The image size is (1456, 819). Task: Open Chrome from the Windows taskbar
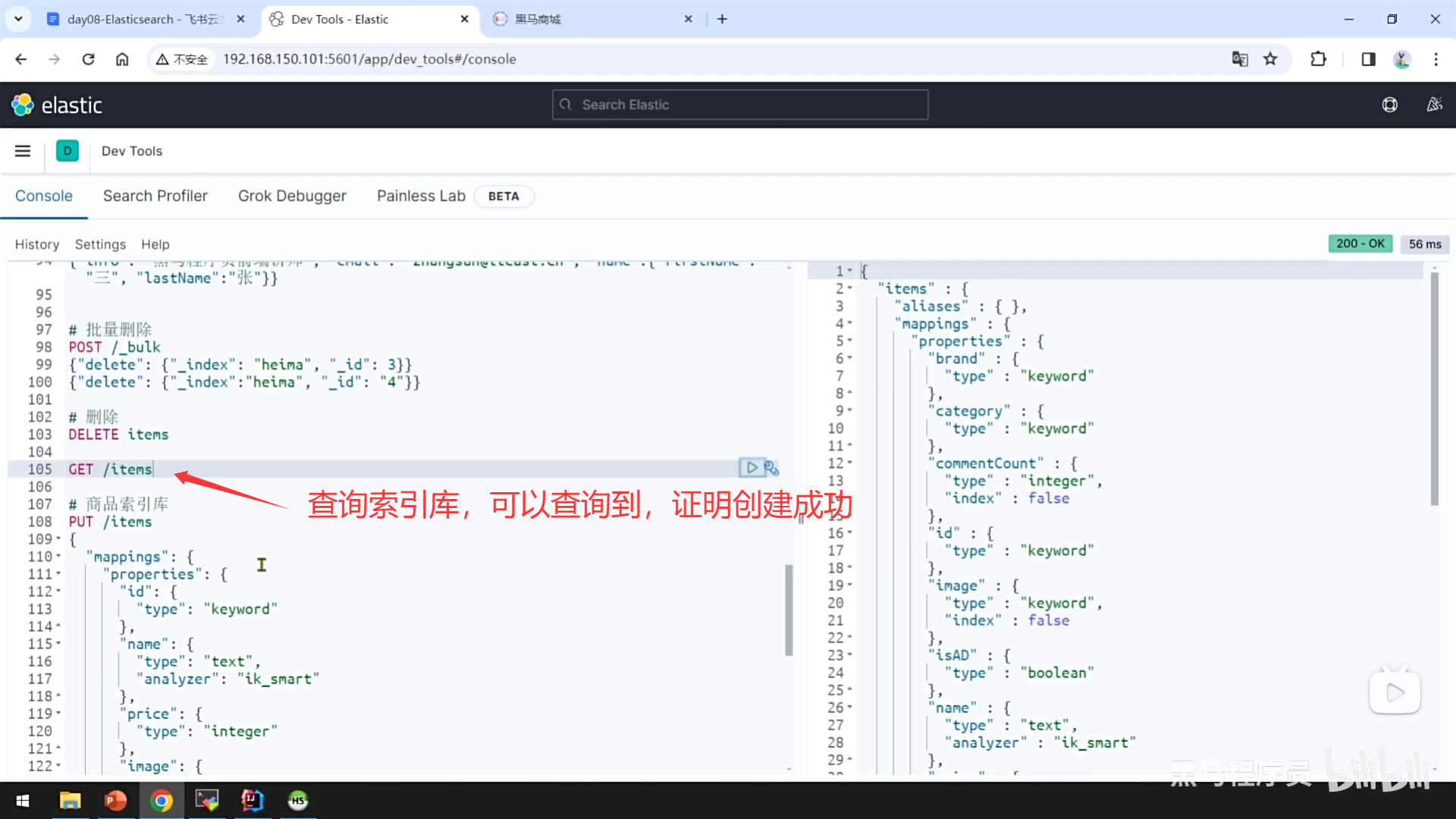[x=162, y=801]
